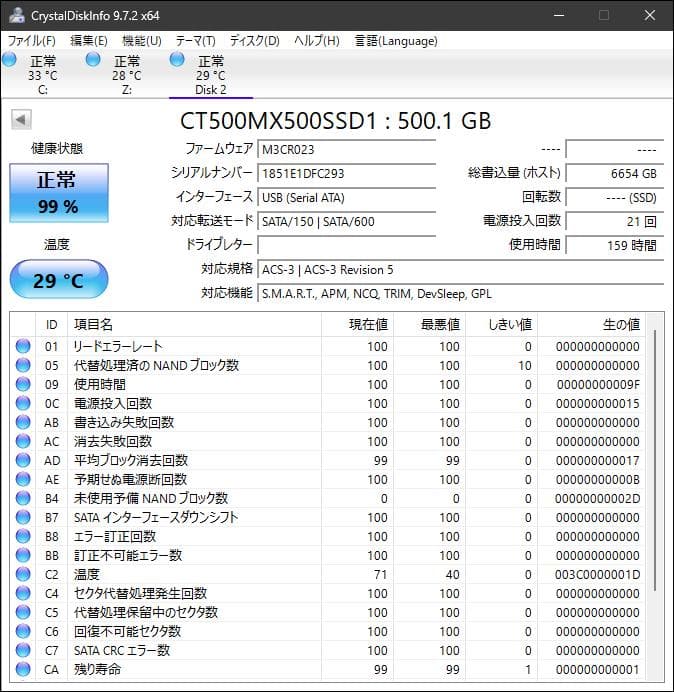674x692 pixels.
Task: Click the status orb of row B4
Action: tap(23, 498)
